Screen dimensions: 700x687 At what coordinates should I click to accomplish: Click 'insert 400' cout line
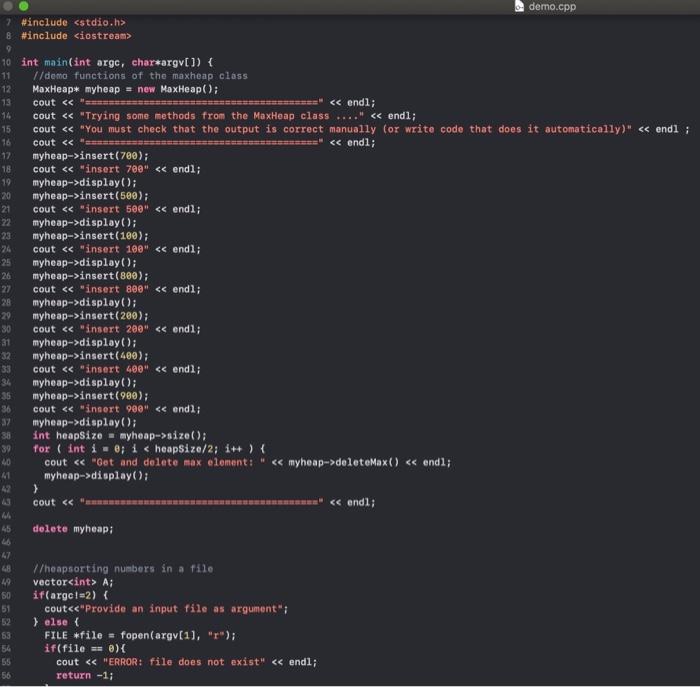pos(117,369)
